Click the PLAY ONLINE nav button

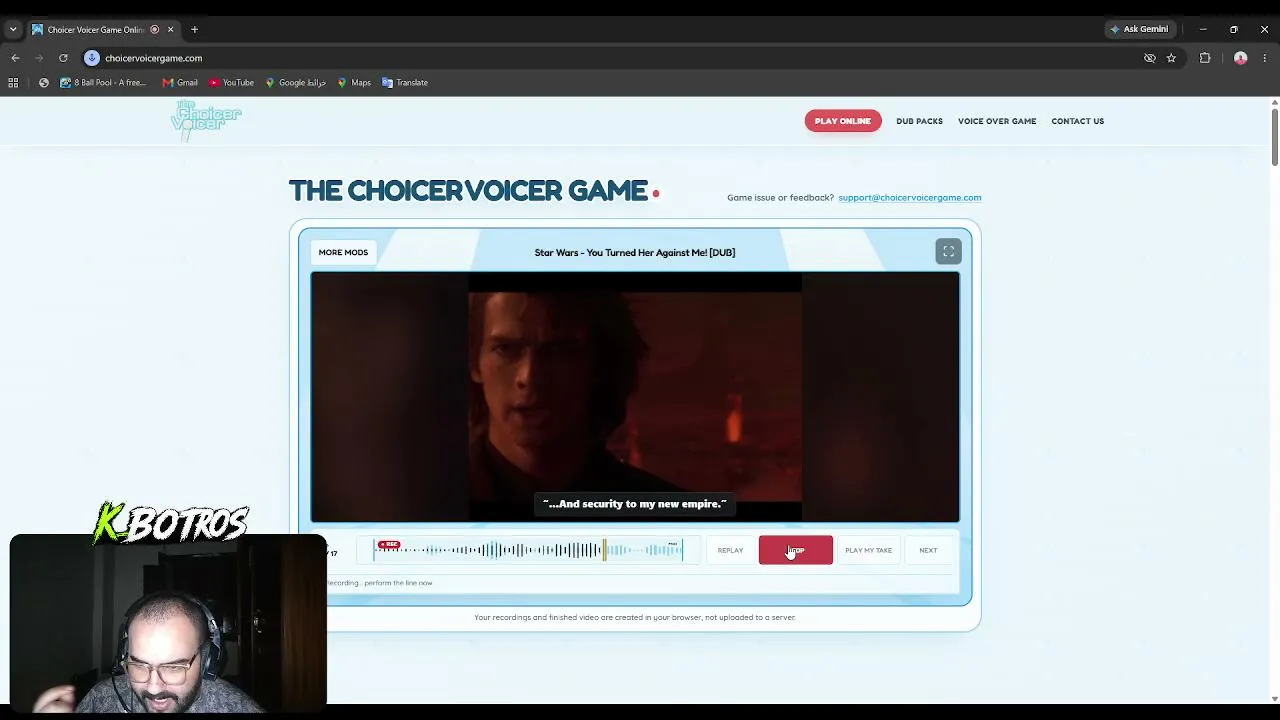[843, 121]
